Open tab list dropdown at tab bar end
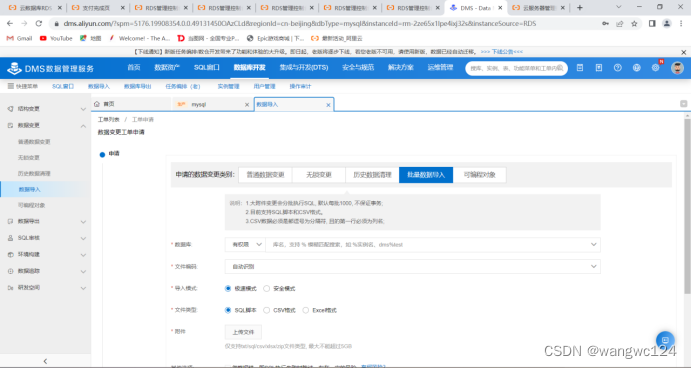 point(684,104)
